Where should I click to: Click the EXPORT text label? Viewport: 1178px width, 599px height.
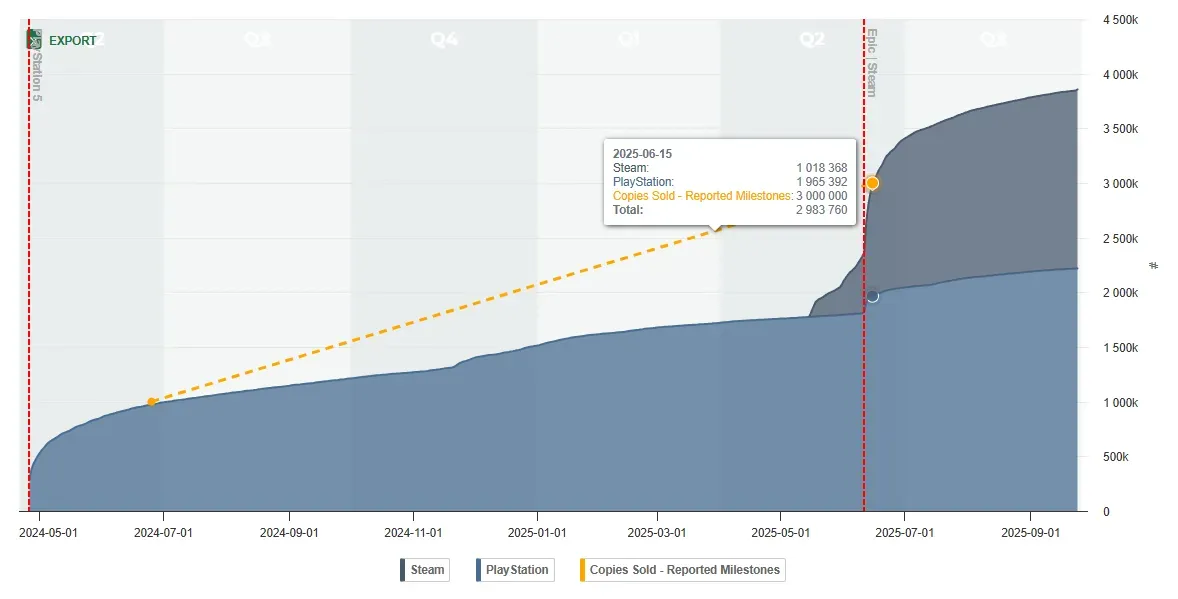73,41
